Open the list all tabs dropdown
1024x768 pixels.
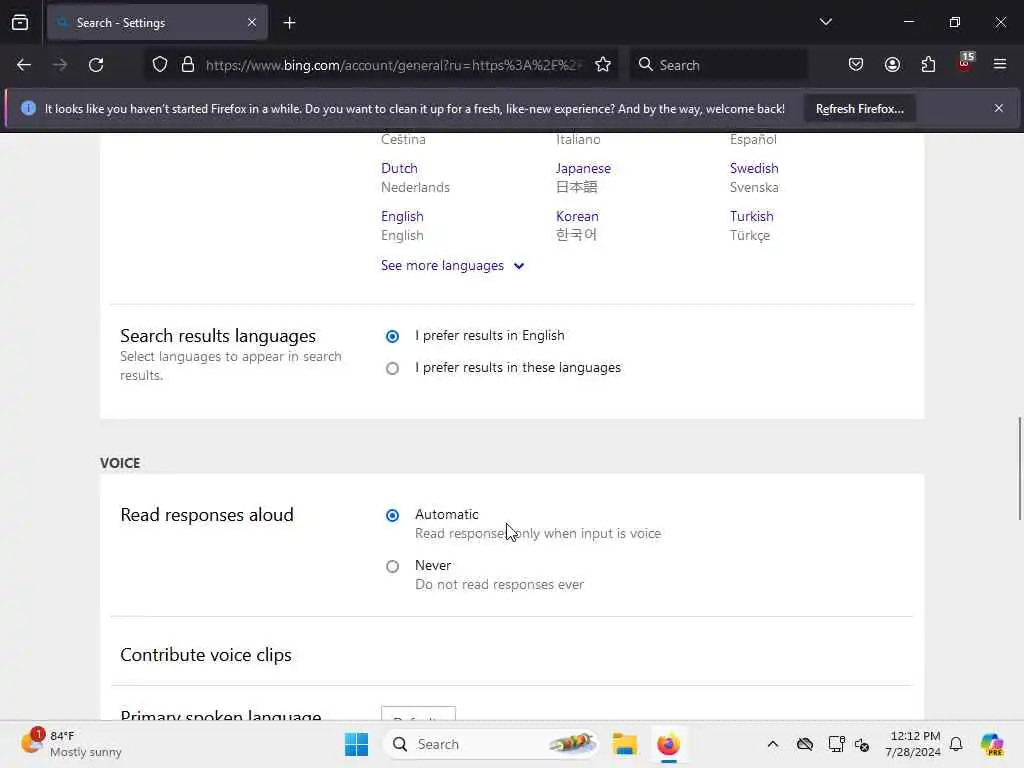pyautogui.click(x=825, y=22)
